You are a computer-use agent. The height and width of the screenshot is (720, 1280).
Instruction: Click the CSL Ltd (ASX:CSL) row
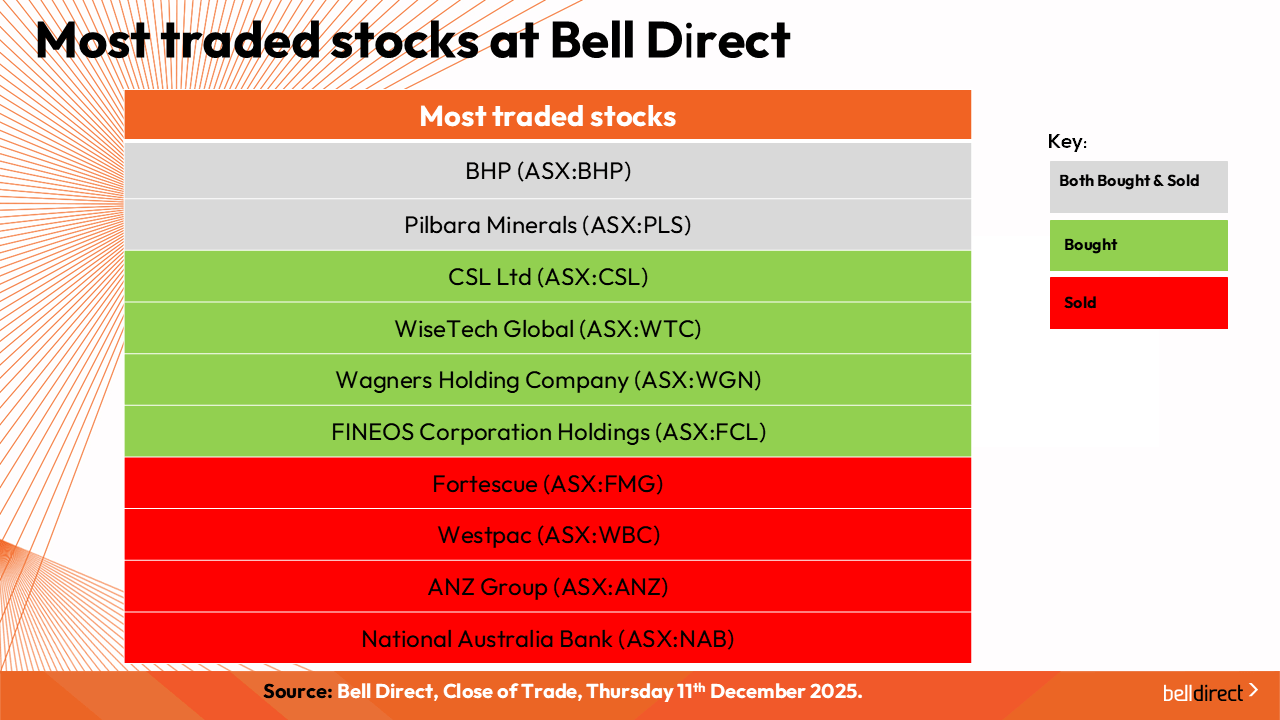(x=547, y=277)
